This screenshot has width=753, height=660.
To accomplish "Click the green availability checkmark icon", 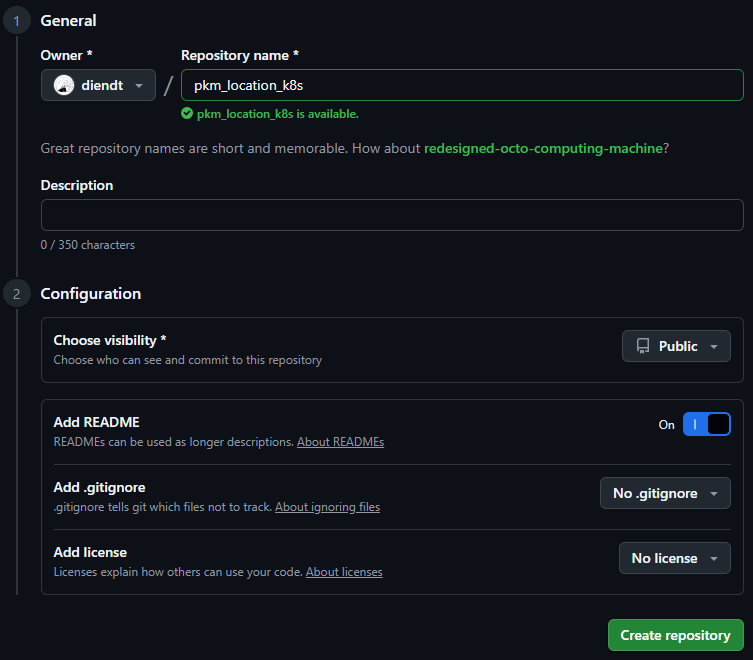I will coord(187,114).
